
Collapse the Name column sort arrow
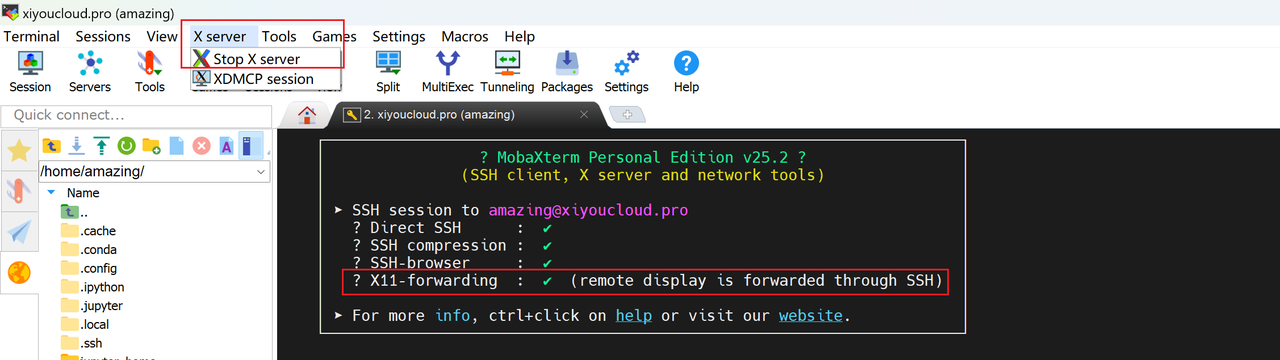point(51,192)
